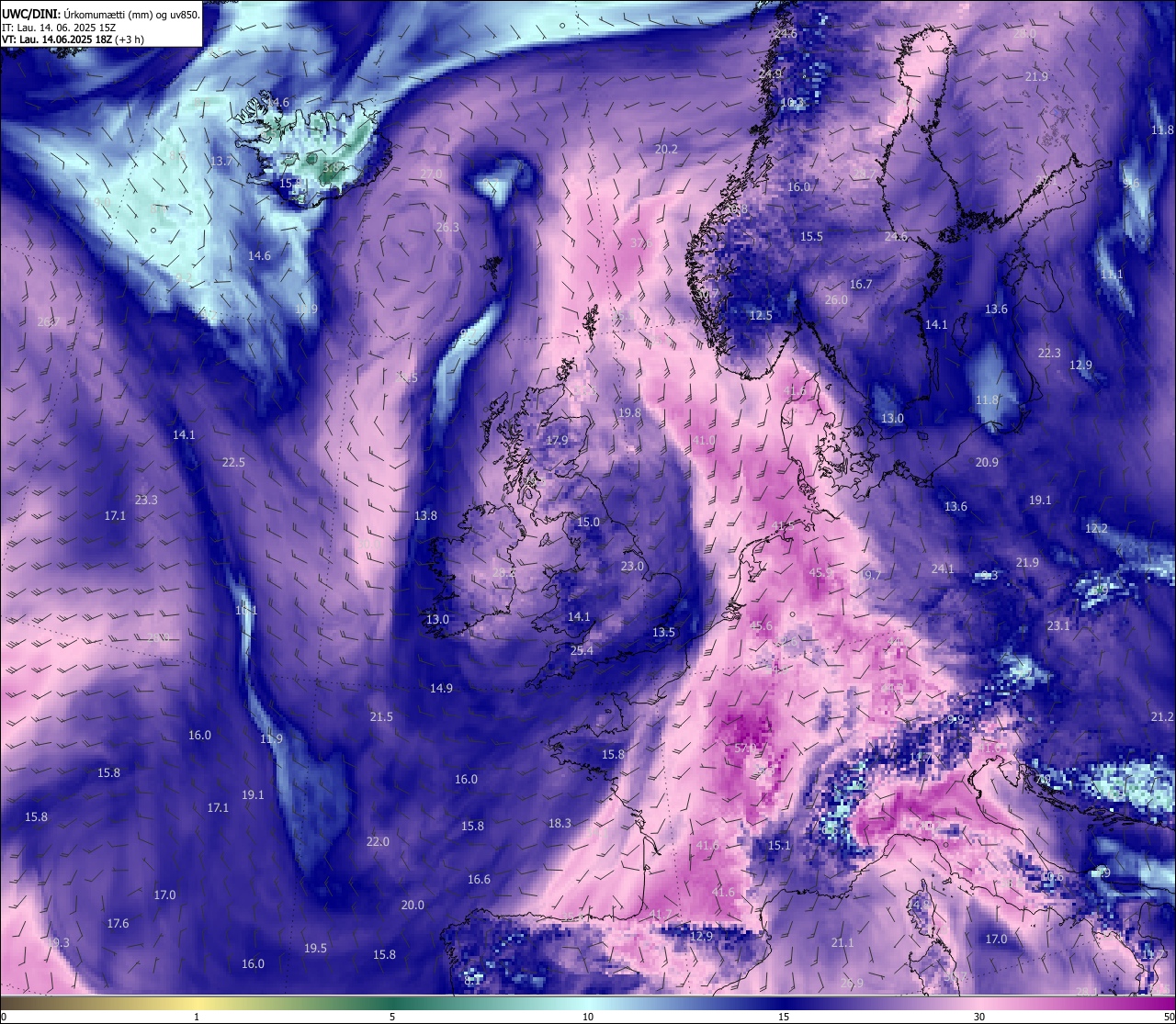The height and width of the screenshot is (1024, 1176).
Task: Click the color scale tick label '1'
Action: pos(197,1017)
